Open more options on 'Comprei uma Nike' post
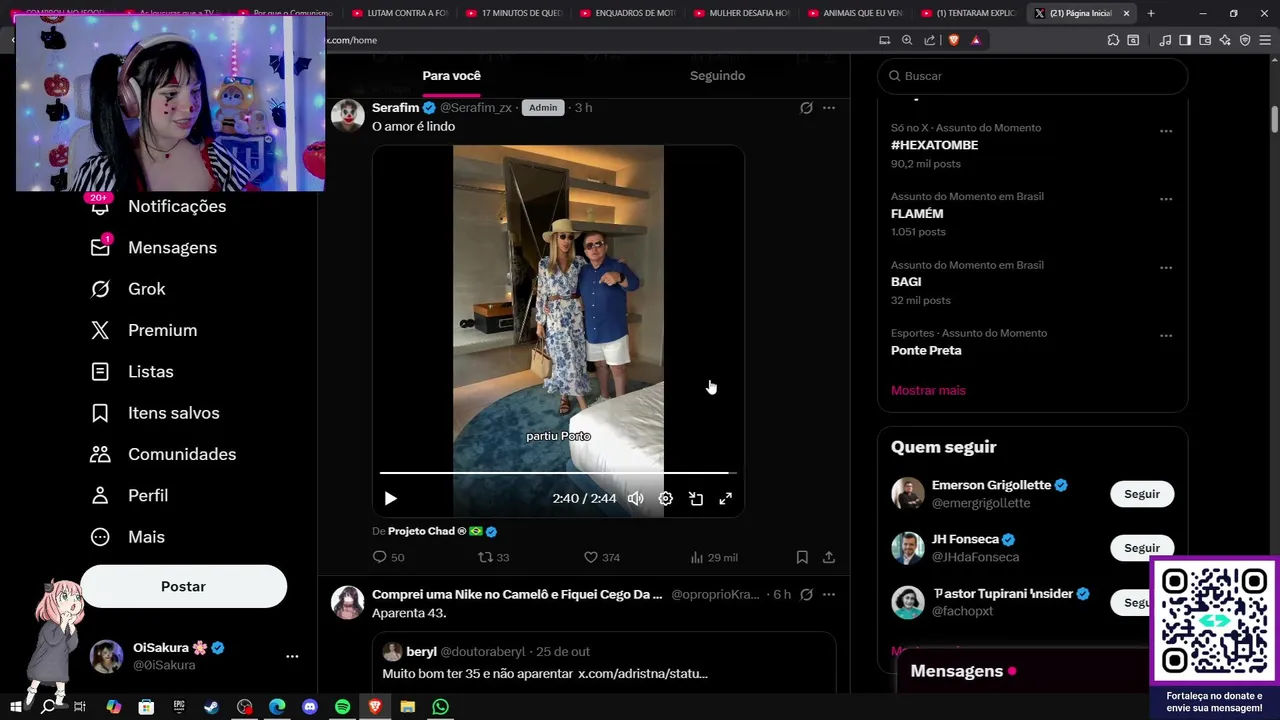 point(829,595)
